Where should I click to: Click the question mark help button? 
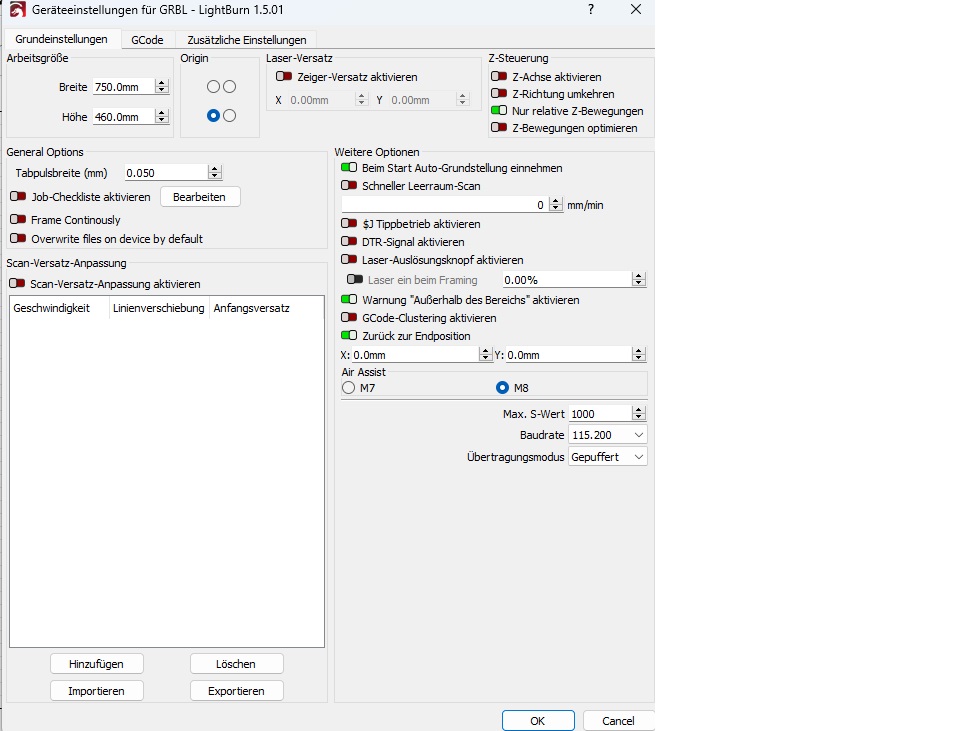(591, 9)
